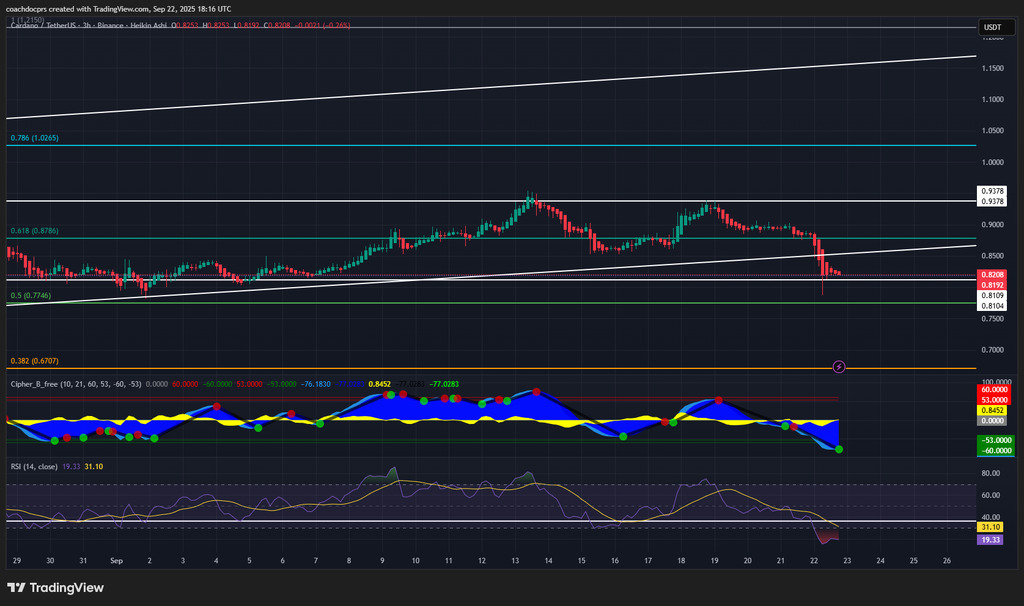Click the 0.786 (1.0265) Fibonacci level label

click(34, 138)
